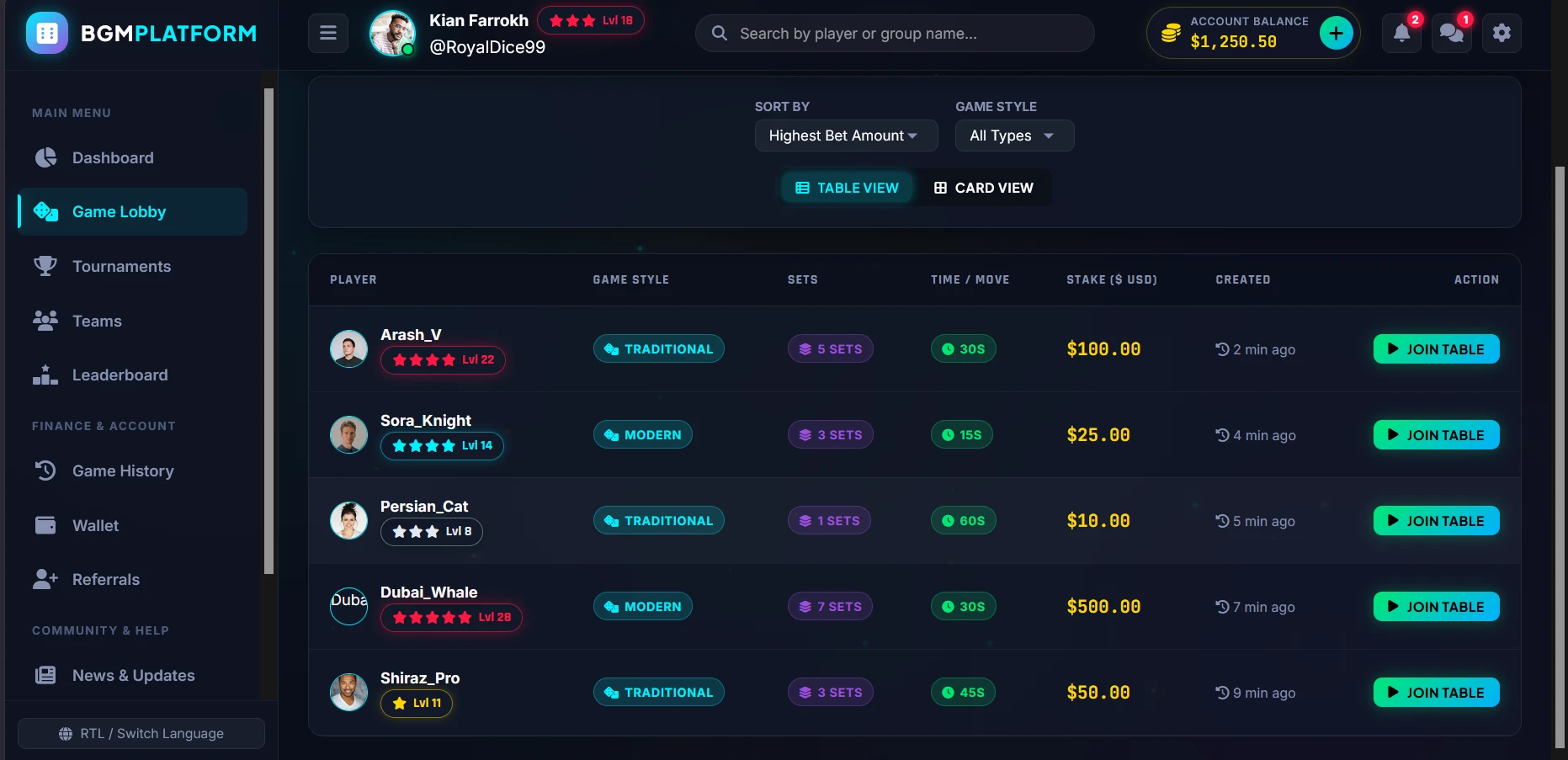Screen dimensions: 1568x760
Task: Switch to Table View
Action: coord(847,188)
